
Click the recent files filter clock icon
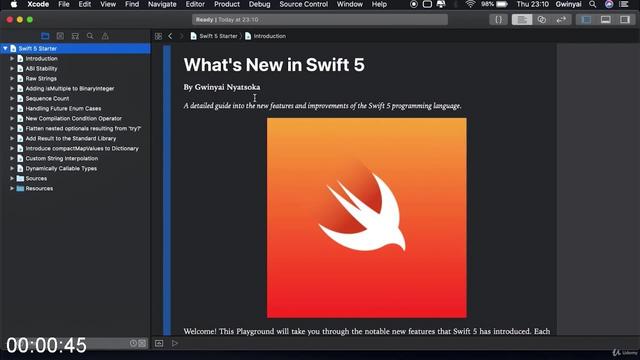[133, 343]
